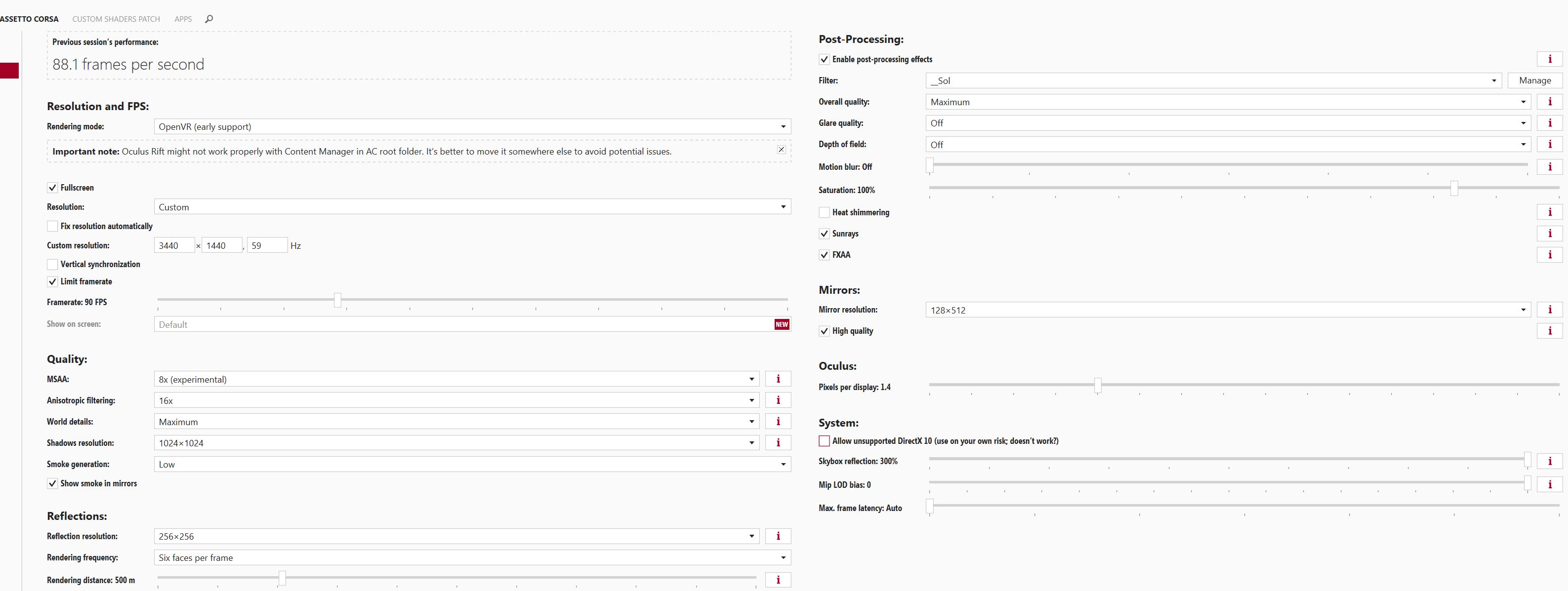Viewport: 1568px width, 591px height.
Task: Open Overall quality dropdown
Action: coord(1228,102)
